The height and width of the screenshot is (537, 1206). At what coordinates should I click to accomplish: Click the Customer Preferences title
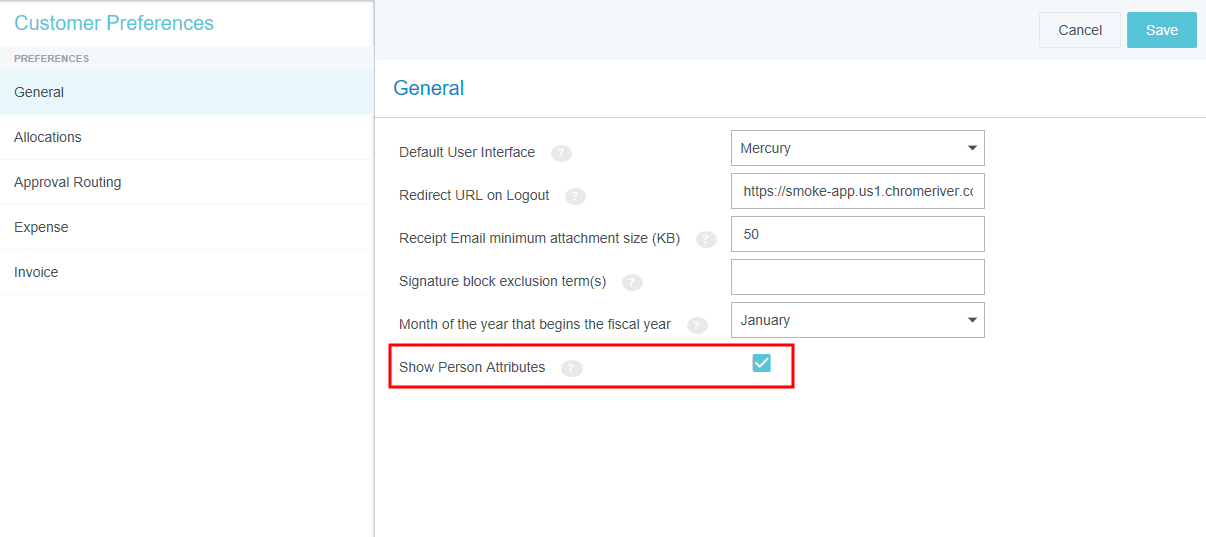tap(114, 23)
